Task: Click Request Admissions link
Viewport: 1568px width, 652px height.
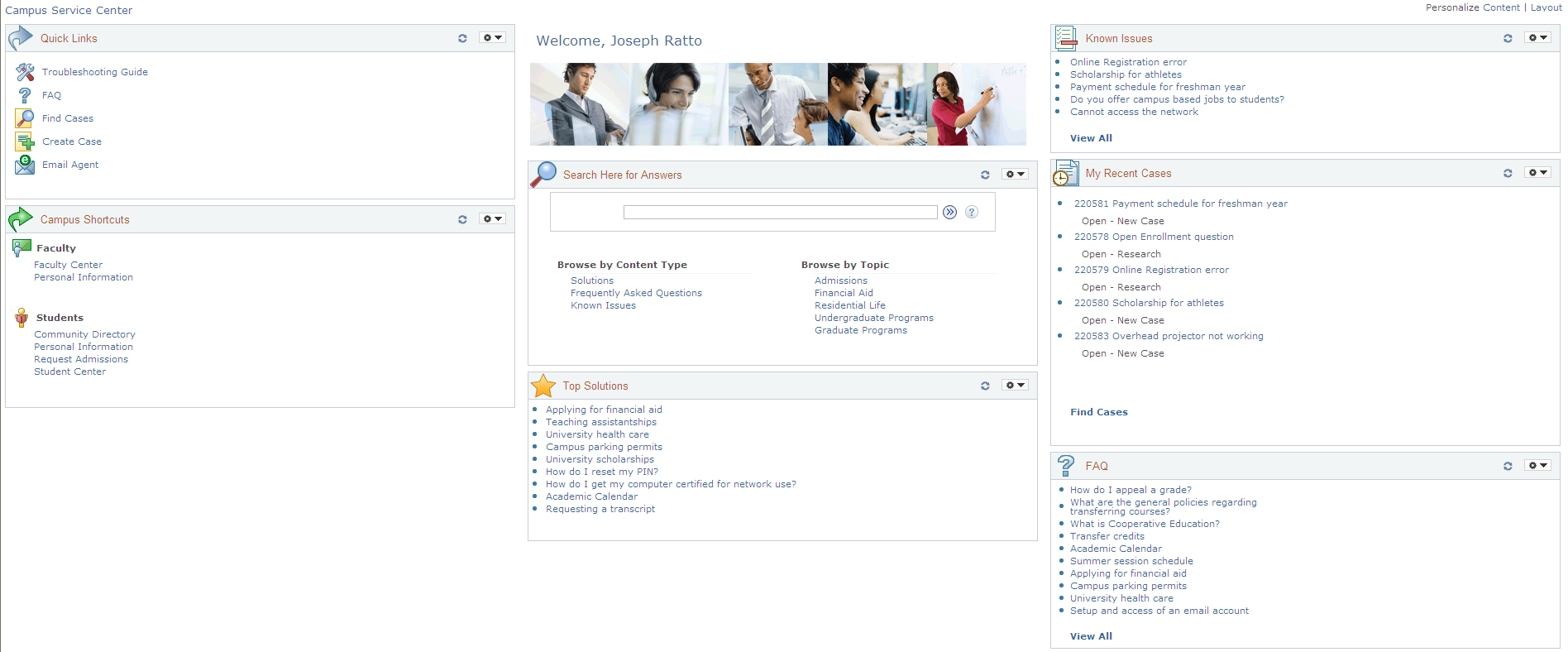Action: point(81,359)
